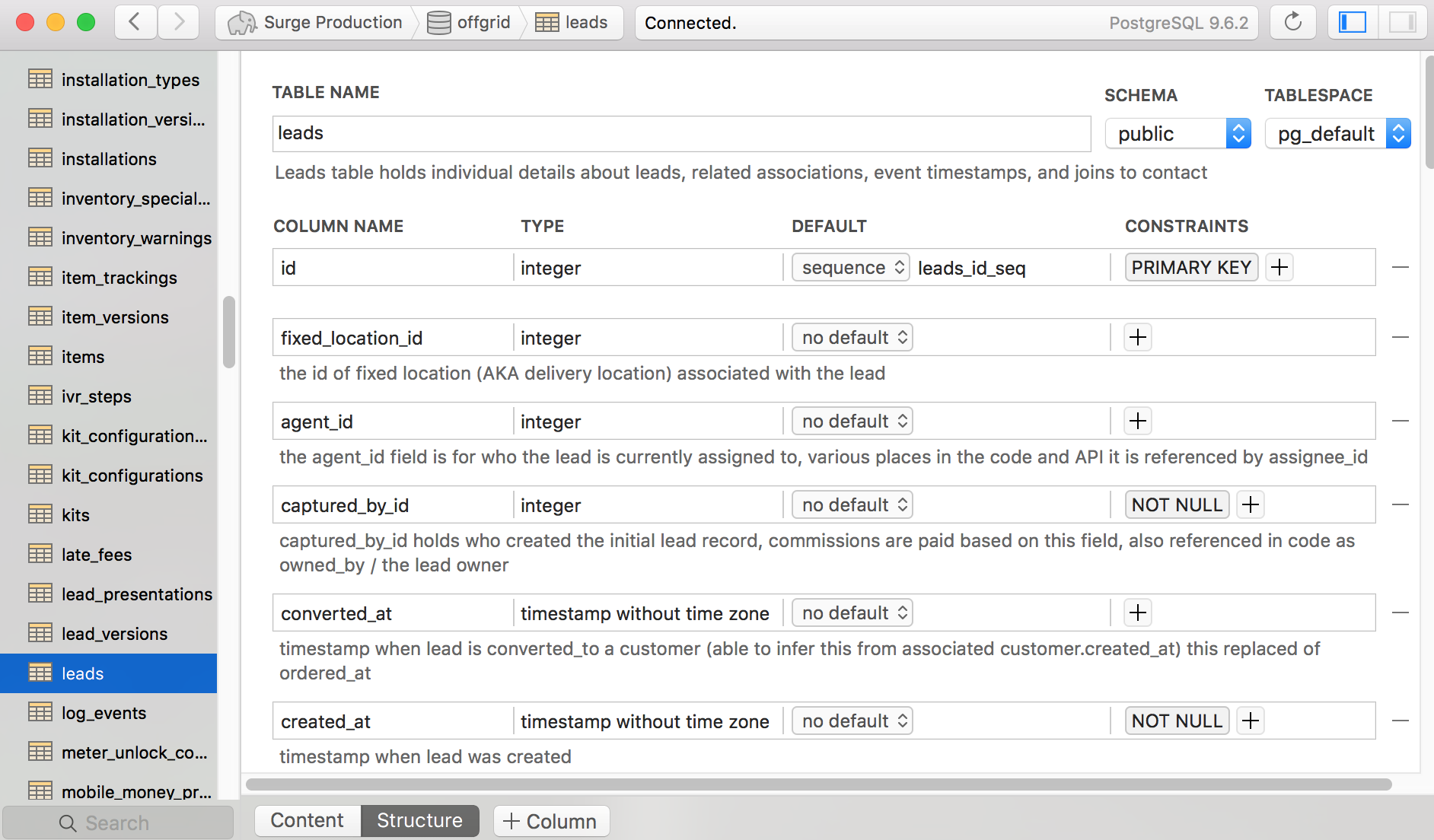1434x840 pixels.
Task: Remove the agent_id column with the minus
Action: coord(1401,421)
